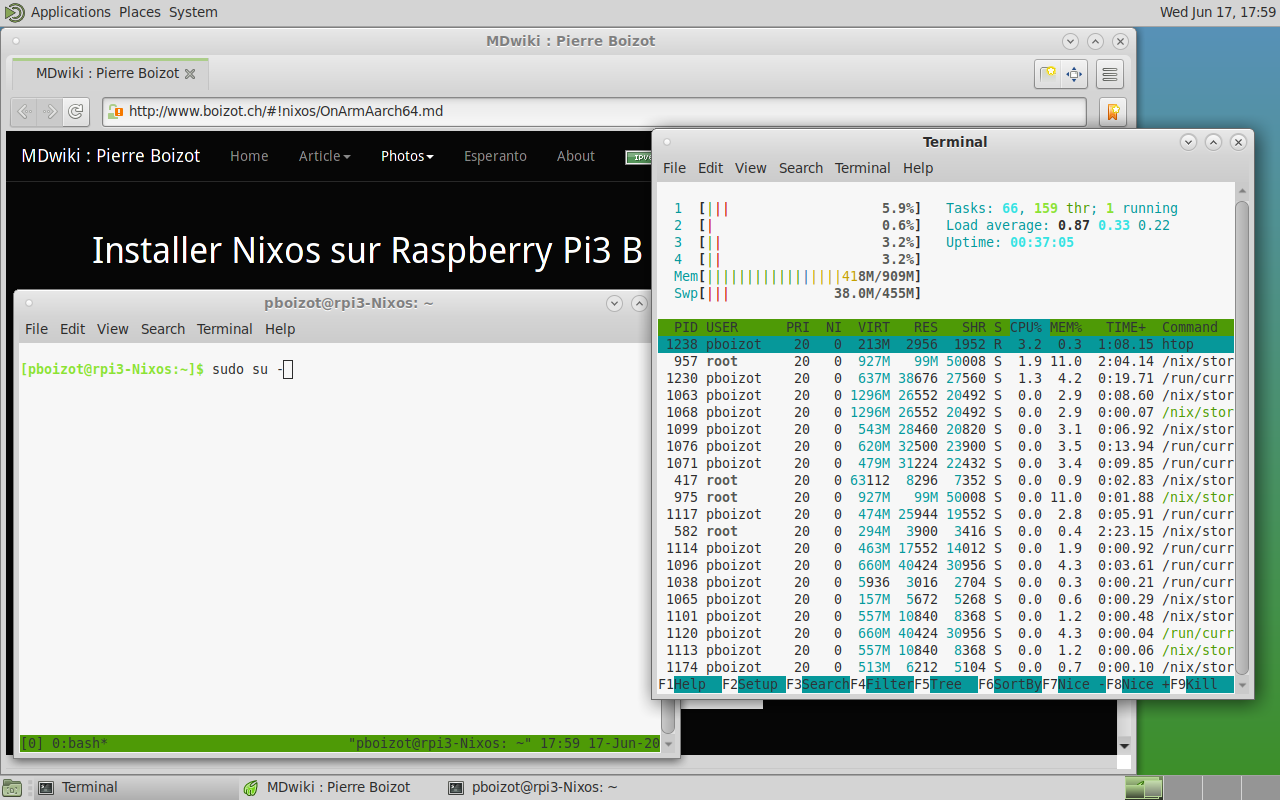
Task: Click the htop Terminal vertical scrollbar
Action: click(1242, 436)
